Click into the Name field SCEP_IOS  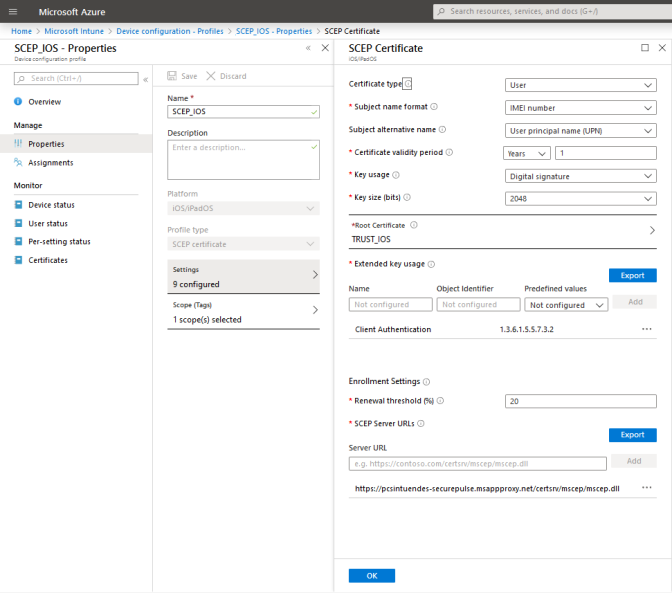243,111
